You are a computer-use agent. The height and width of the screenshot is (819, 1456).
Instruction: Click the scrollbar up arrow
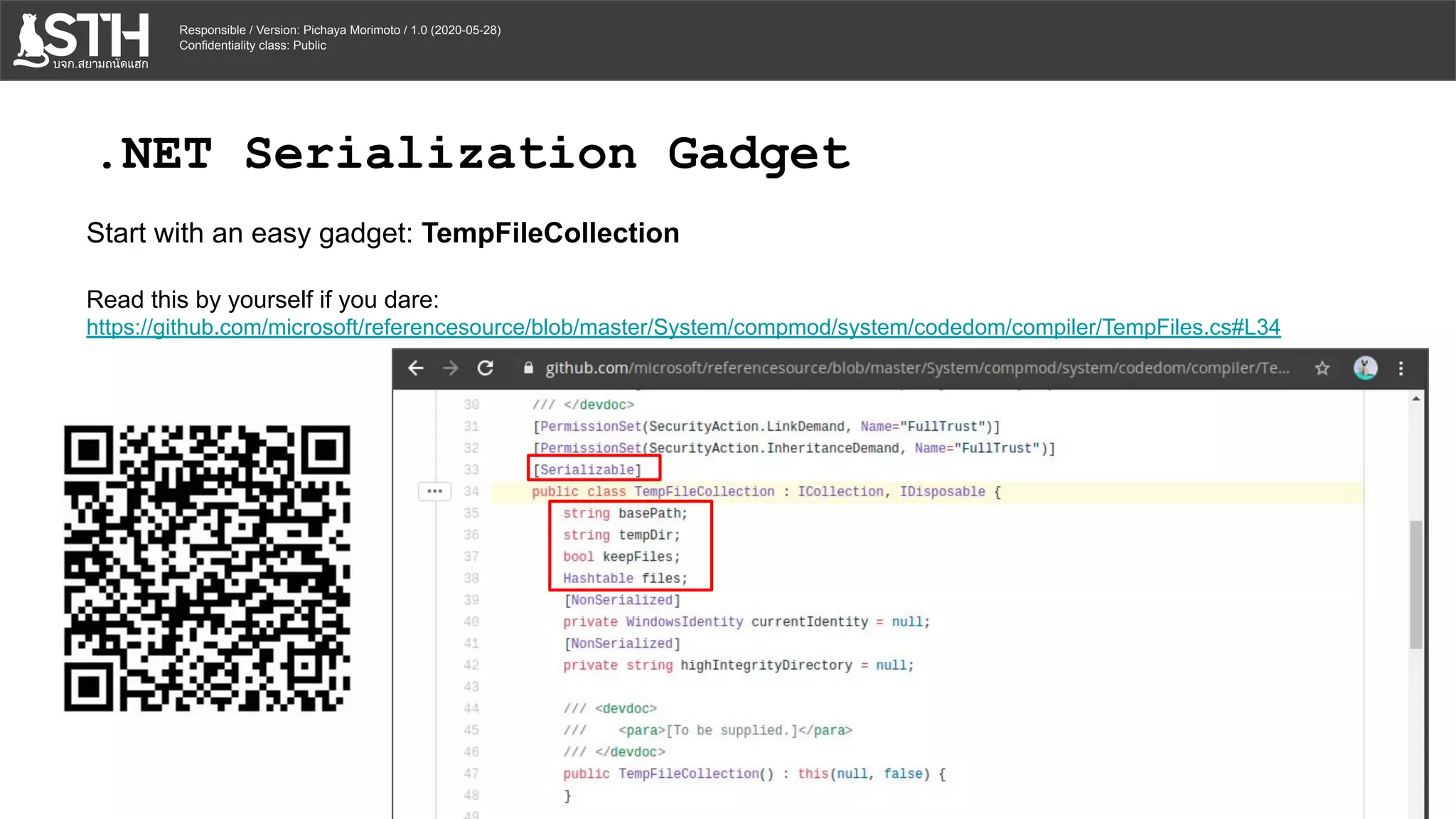point(1416,399)
